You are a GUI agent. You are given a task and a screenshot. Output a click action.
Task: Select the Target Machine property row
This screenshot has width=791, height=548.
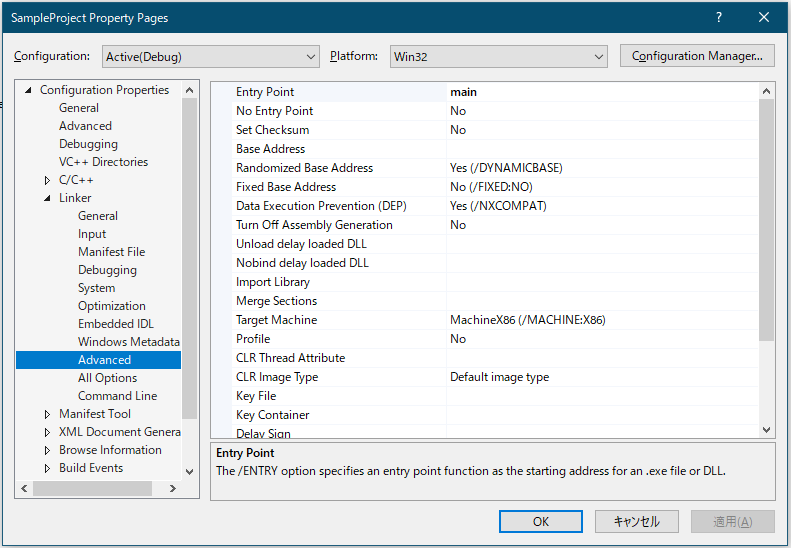[x=276, y=320]
